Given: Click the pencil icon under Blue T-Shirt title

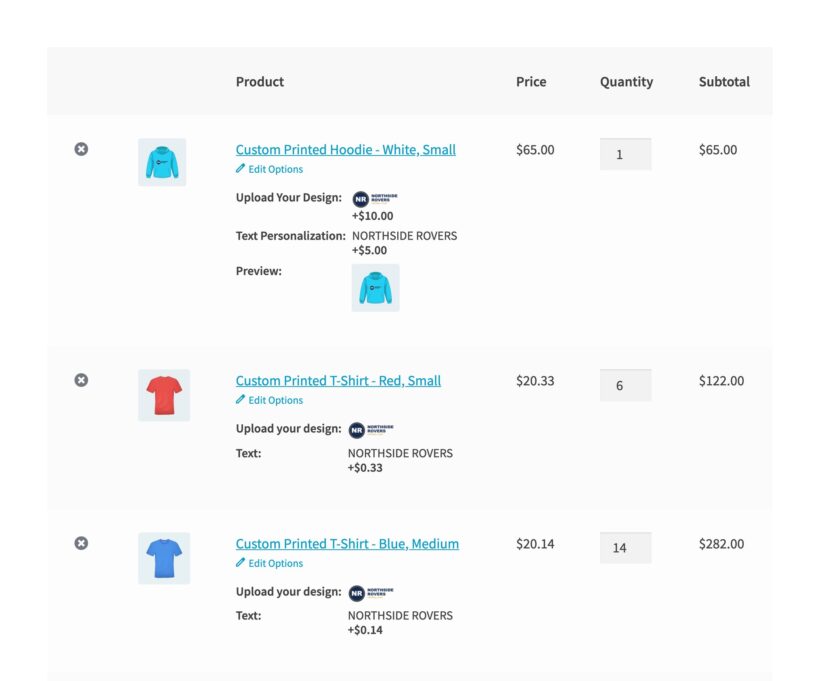Looking at the screenshot, I should coord(240,563).
